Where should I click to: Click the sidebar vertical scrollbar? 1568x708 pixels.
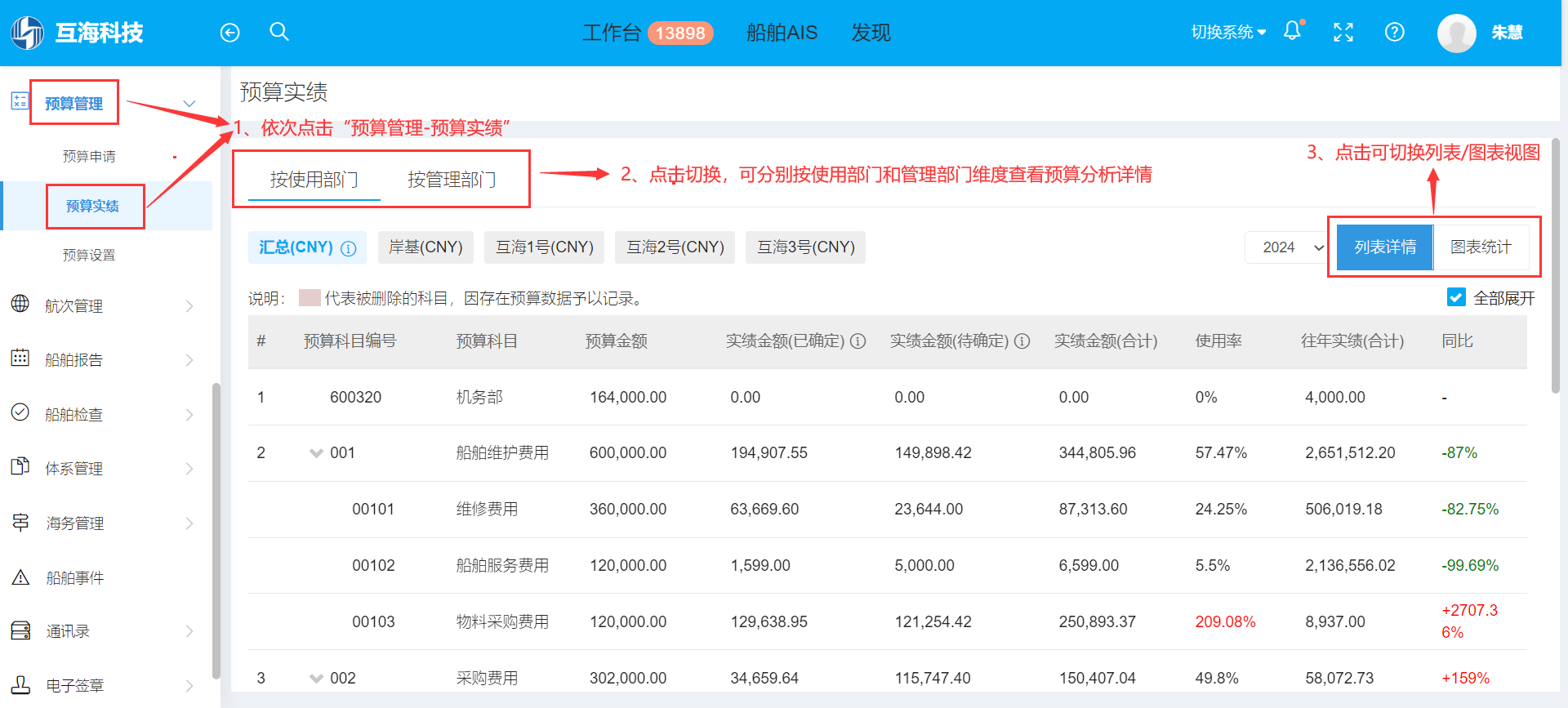(x=216, y=531)
